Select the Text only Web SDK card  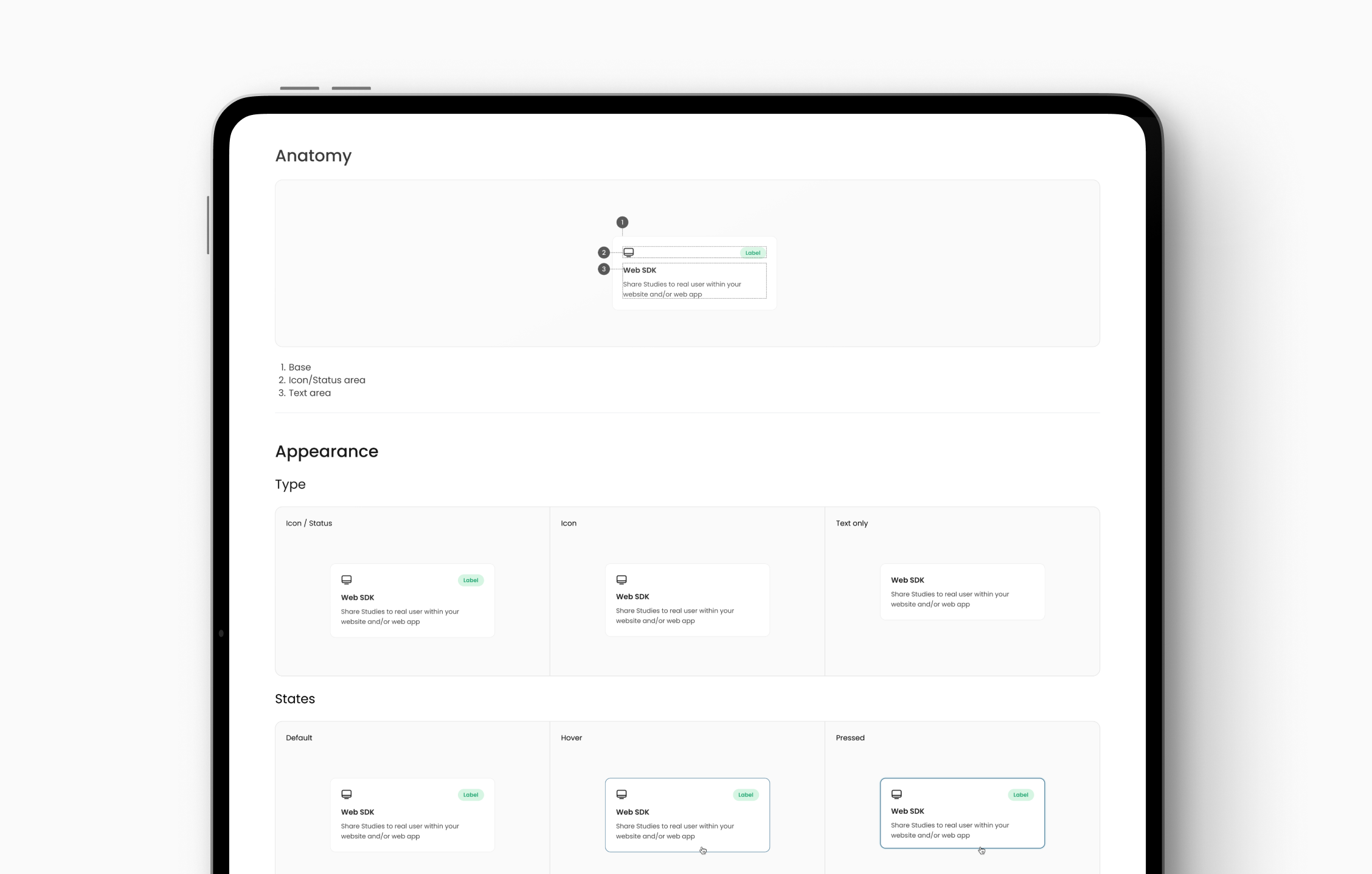click(x=962, y=592)
